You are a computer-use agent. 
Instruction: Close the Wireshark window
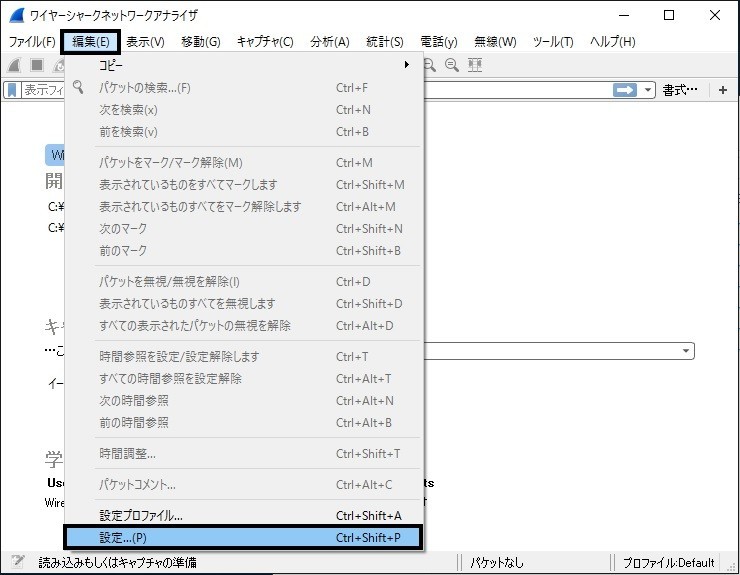click(715, 15)
